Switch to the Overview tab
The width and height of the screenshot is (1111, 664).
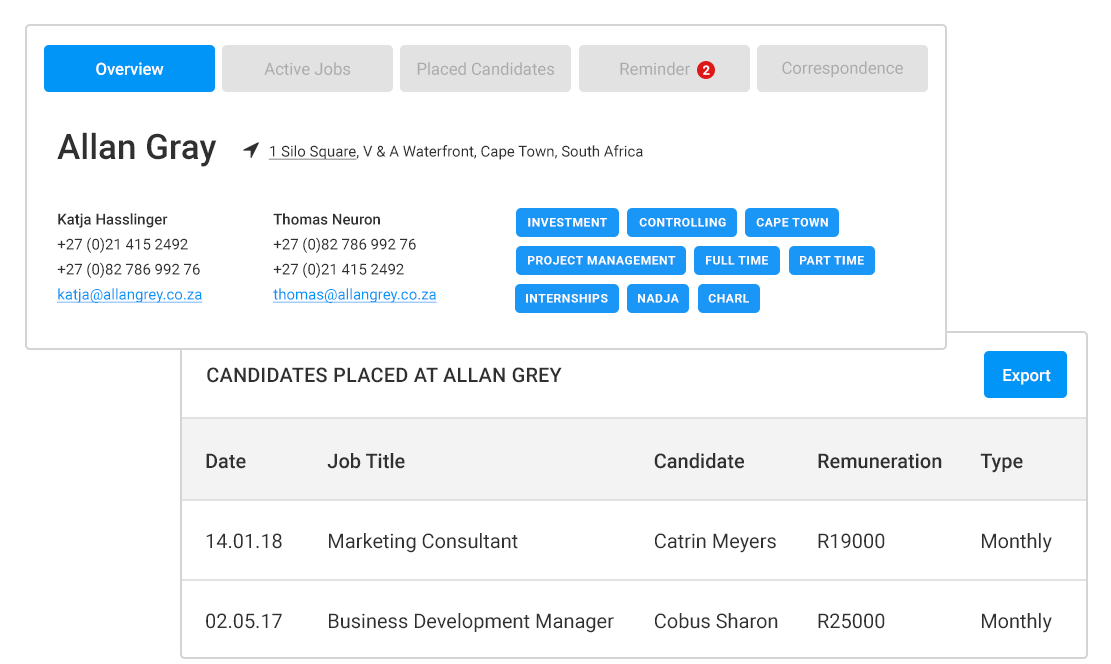[129, 69]
